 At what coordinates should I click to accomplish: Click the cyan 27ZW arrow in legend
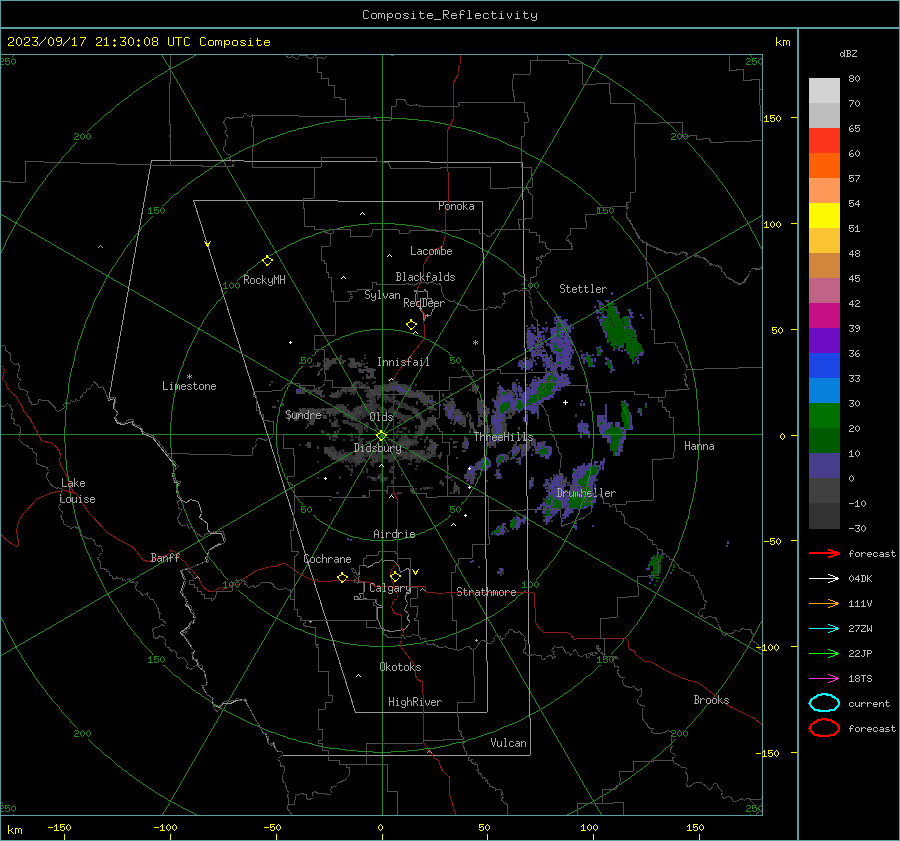[824, 629]
